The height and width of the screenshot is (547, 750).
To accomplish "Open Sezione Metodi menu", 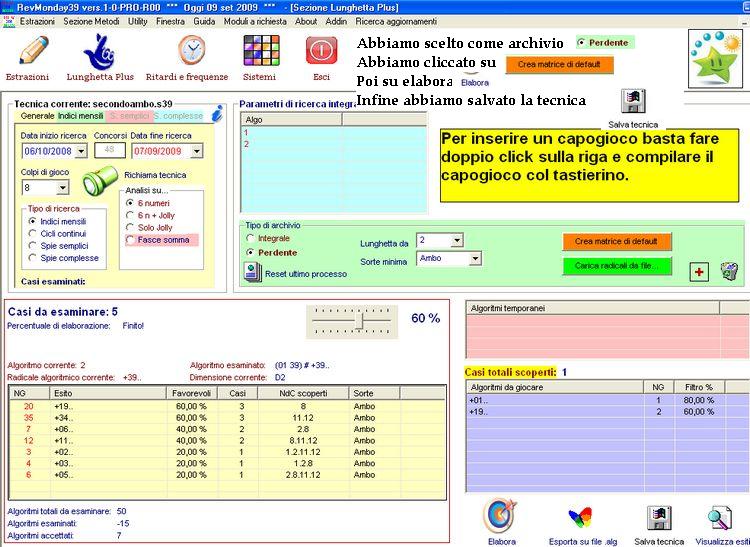I will pos(91,22).
